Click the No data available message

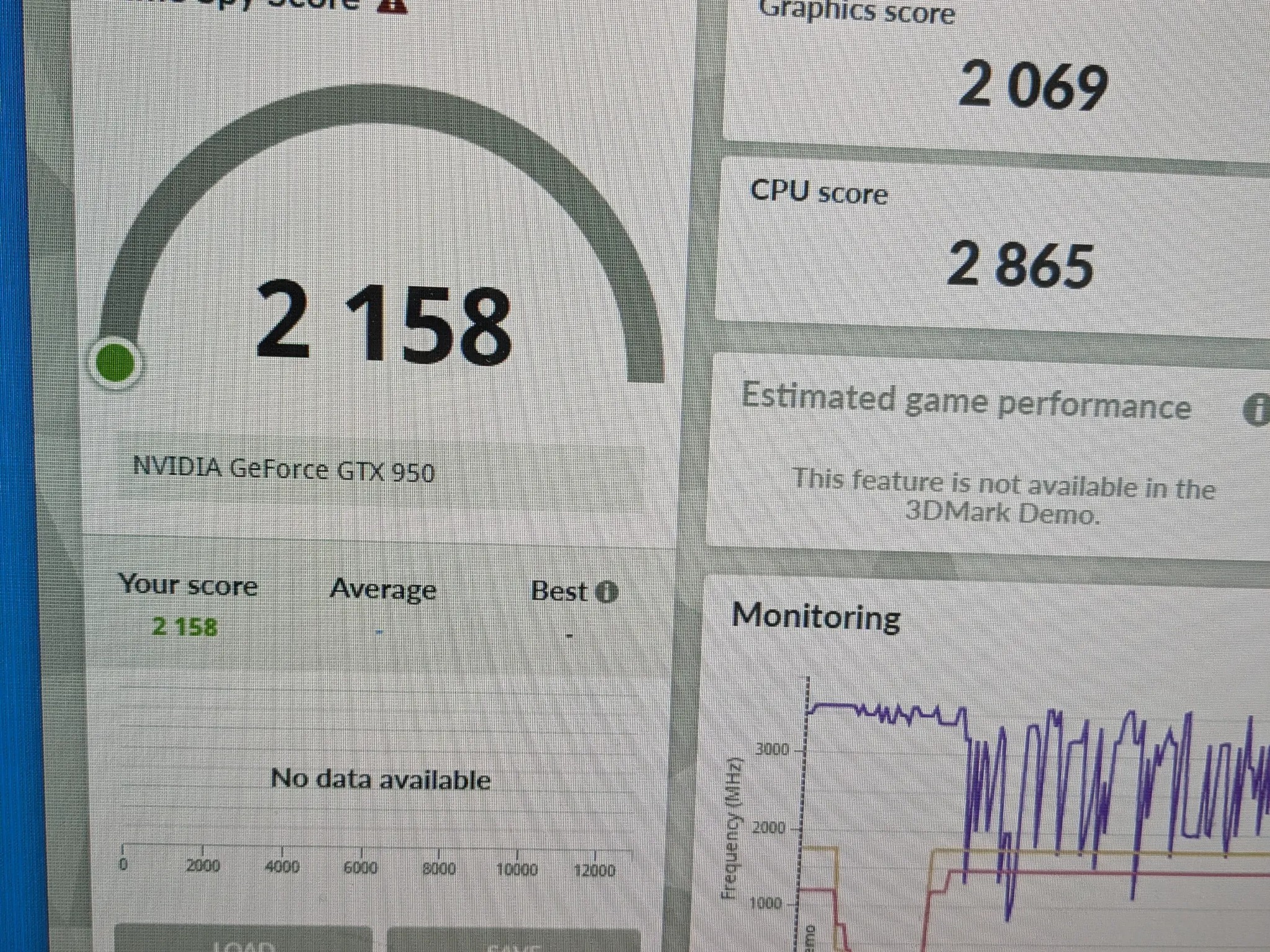click(x=381, y=779)
